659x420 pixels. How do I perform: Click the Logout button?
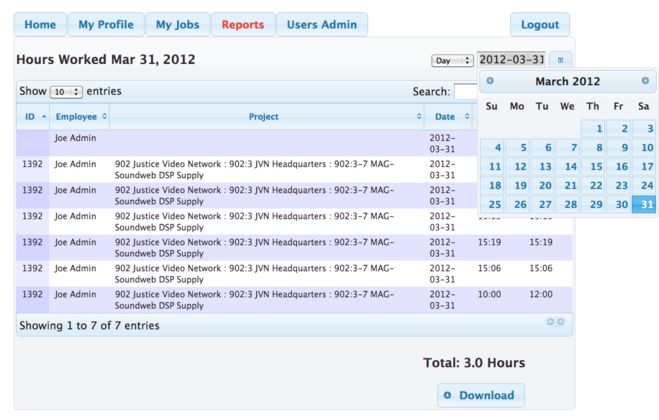pos(540,25)
